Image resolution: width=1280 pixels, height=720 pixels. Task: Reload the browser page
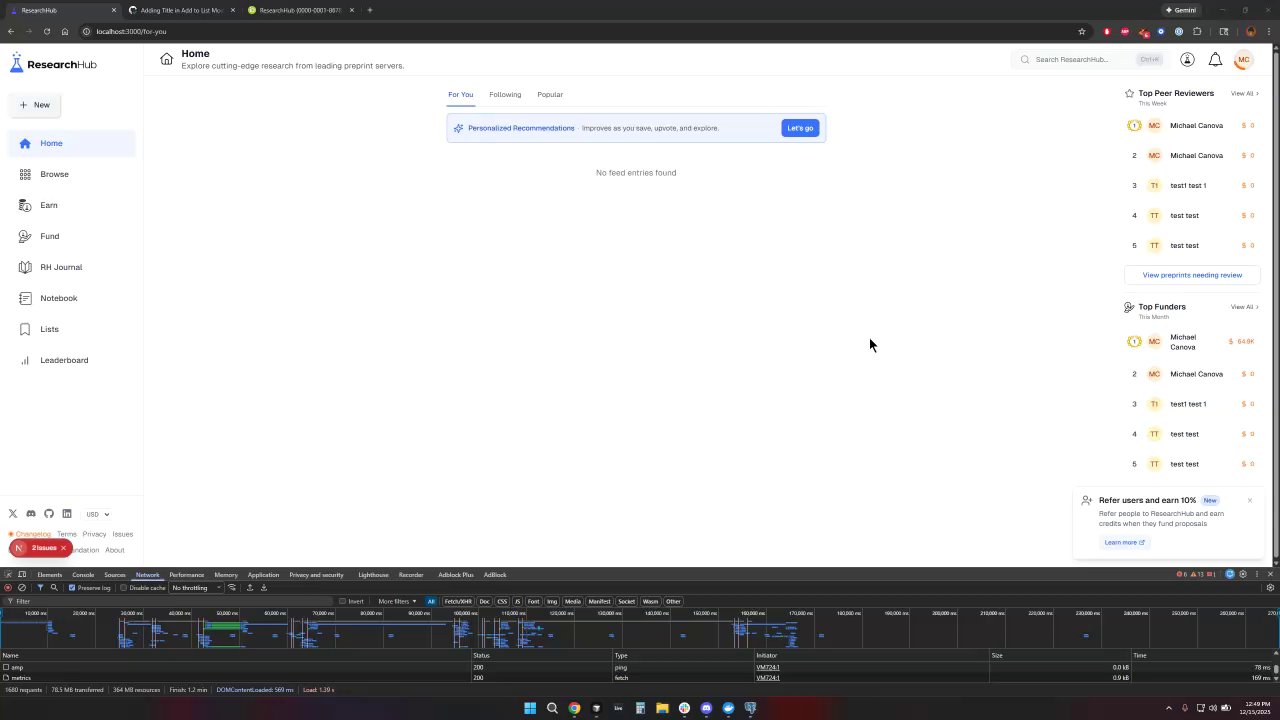46,31
